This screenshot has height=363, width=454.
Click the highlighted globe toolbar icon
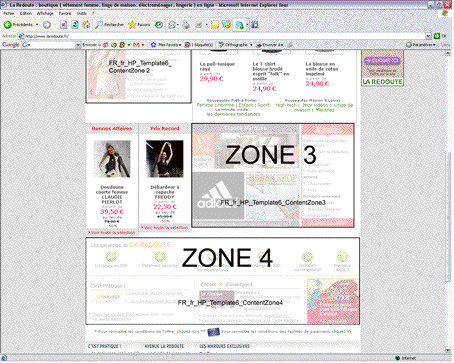click(x=239, y=25)
